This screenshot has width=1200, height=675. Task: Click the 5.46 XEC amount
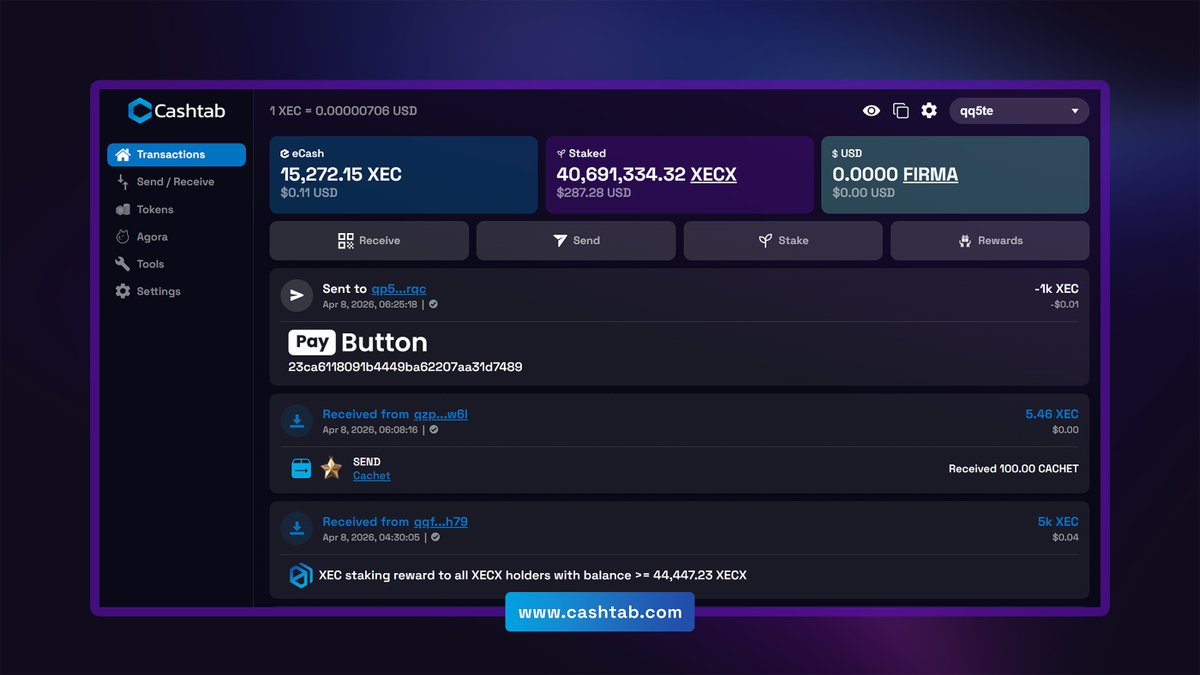(1052, 414)
